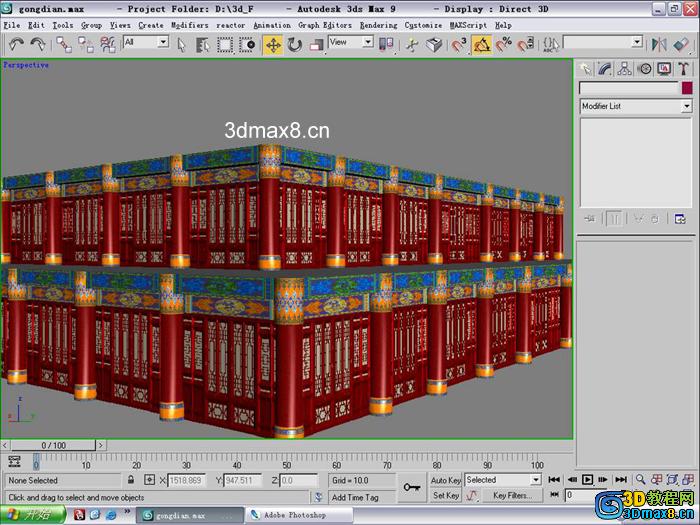
Task: Toggle the selection lock padlock
Action: click(x=131, y=480)
